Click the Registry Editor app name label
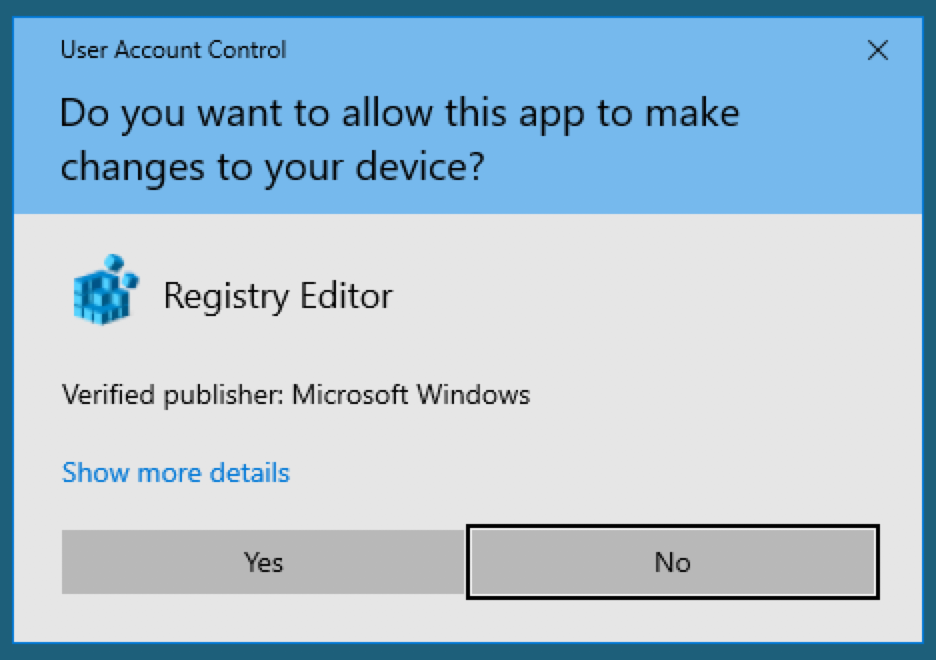The image size is (936, 660). (278, 296)
